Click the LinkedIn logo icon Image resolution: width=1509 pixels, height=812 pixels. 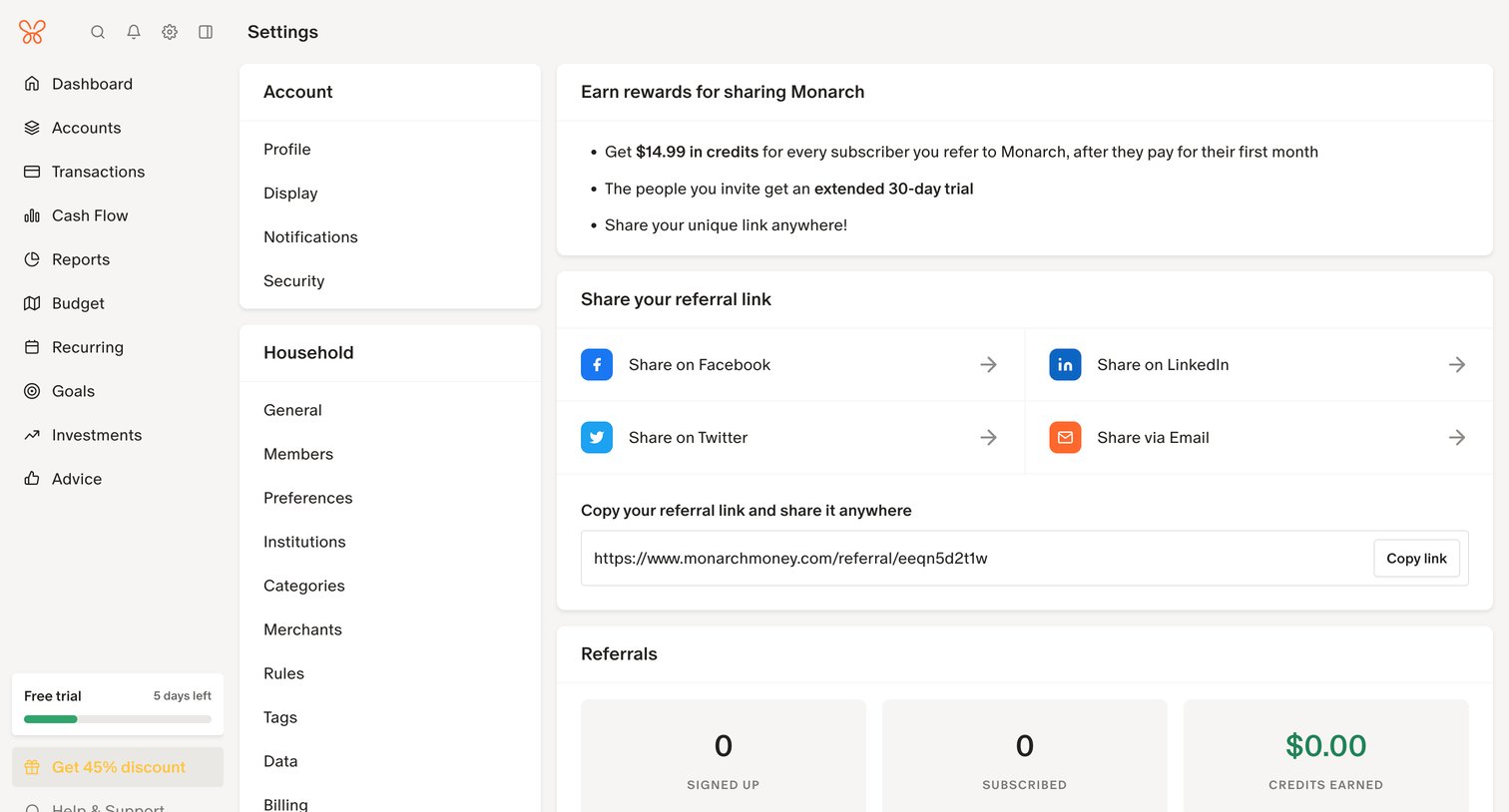point(1065,365)
